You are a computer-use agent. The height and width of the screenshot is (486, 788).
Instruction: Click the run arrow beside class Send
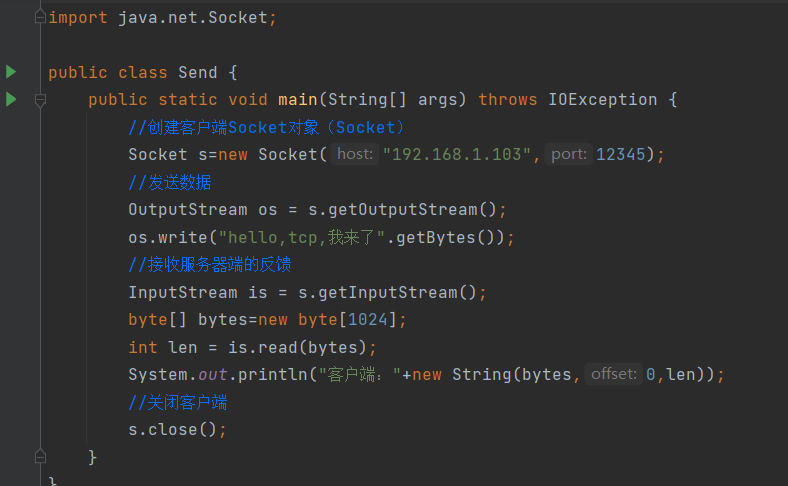11,72
